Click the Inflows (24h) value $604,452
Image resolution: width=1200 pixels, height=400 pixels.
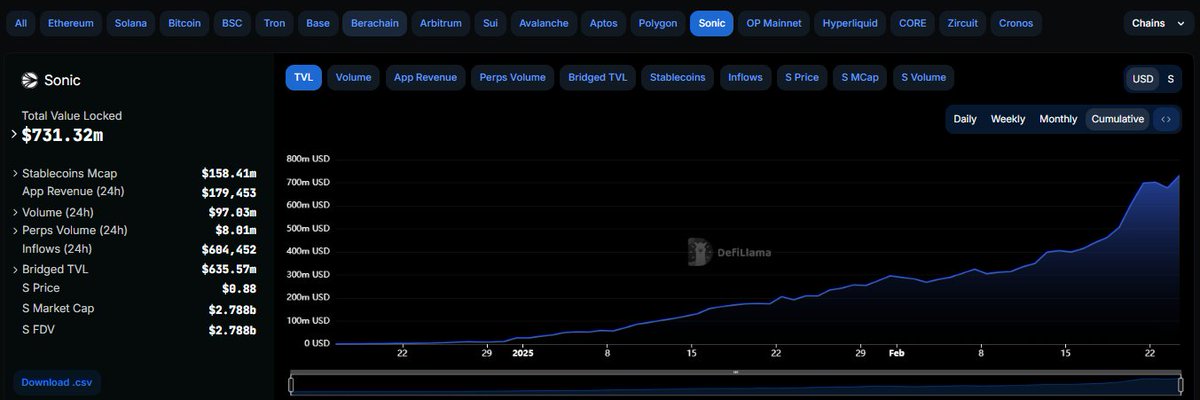click(229, 250)
